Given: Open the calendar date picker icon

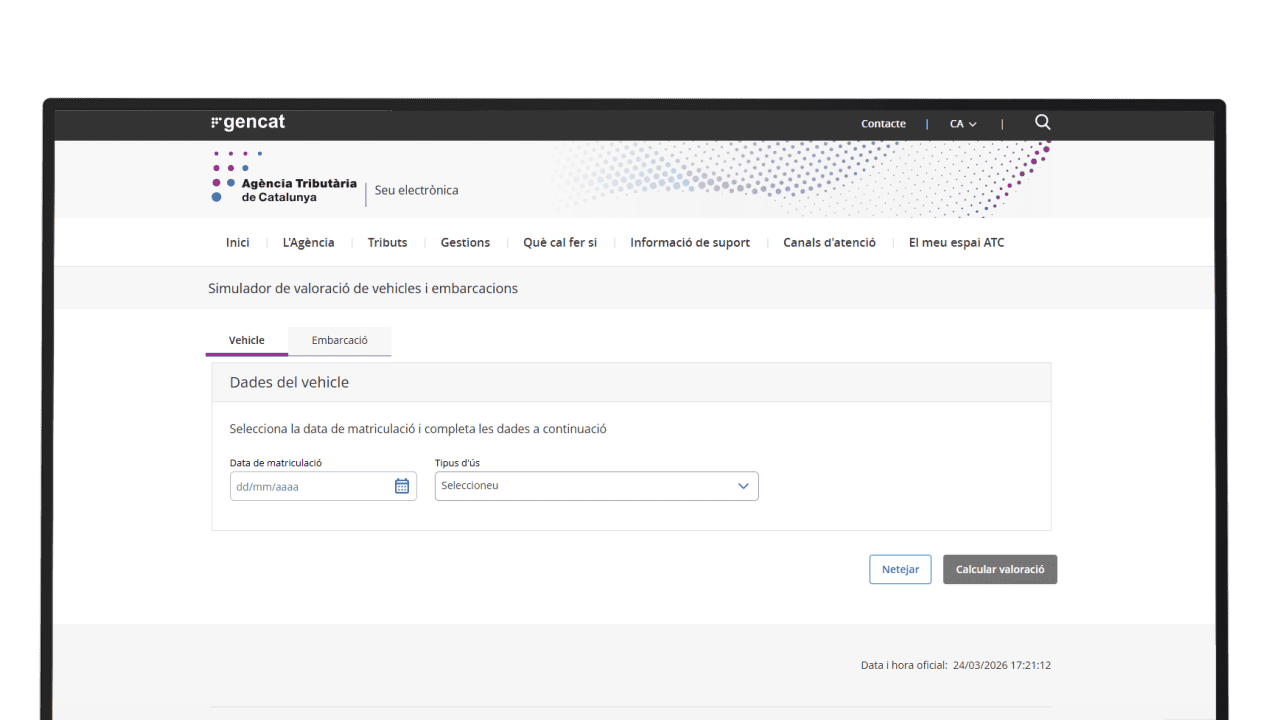Looking at the screenshot, I should pyautogui.click(x=402, y=486).
